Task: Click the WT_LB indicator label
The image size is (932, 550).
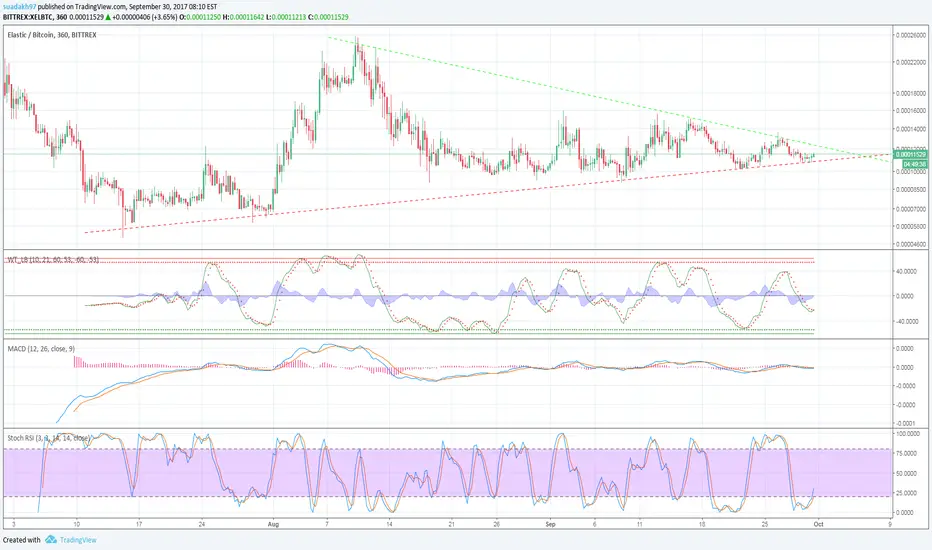Action: point(53,260)
